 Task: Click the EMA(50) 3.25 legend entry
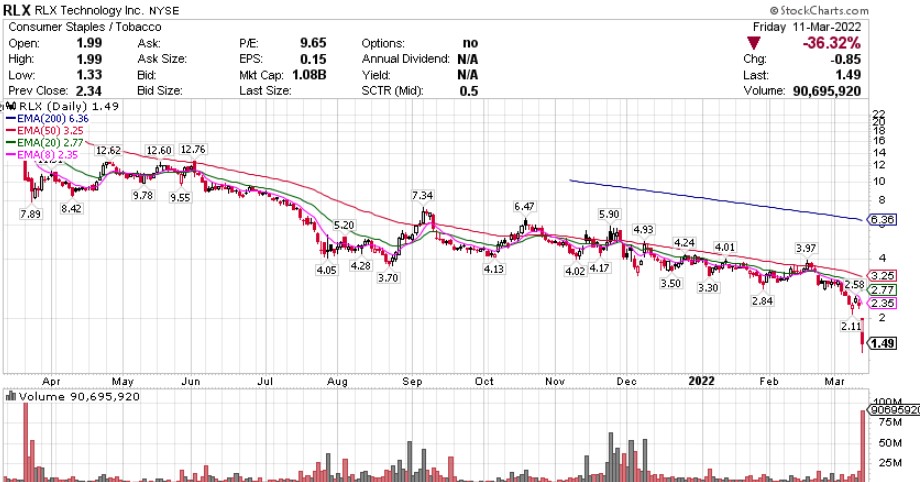[x=45, y=130]
